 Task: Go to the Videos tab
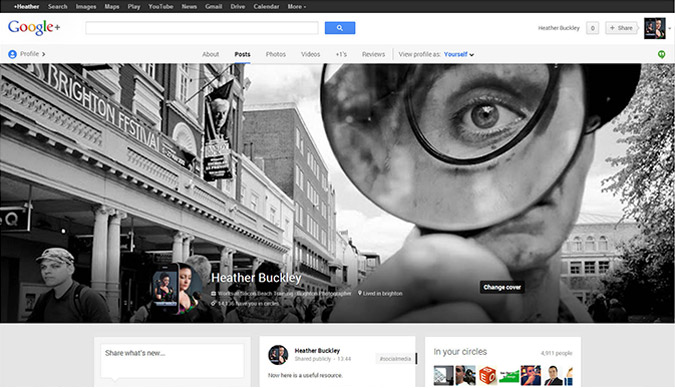point(310,54)
